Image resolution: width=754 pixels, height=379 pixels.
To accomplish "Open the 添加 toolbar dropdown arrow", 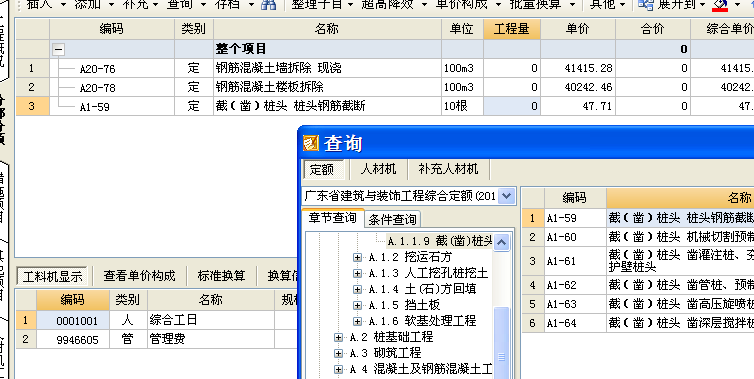I will (x=112, y=4).
